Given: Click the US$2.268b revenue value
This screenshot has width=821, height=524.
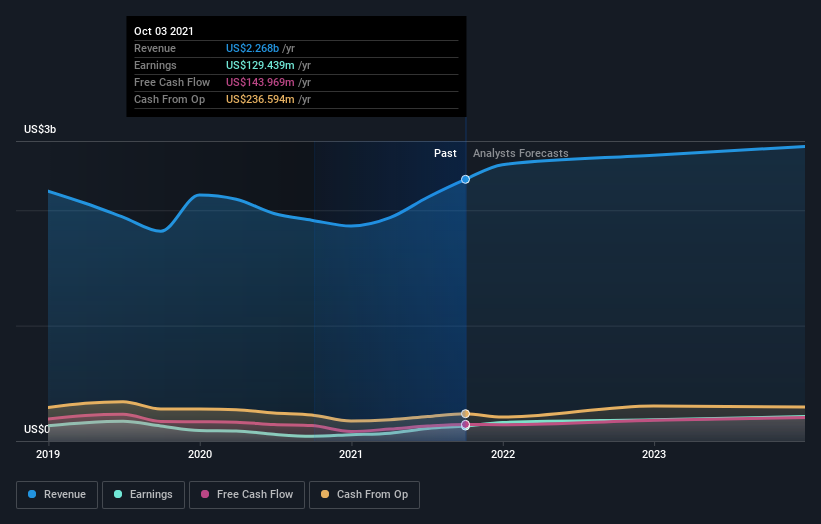Looking at the screenshot, I should click(252, 48).
